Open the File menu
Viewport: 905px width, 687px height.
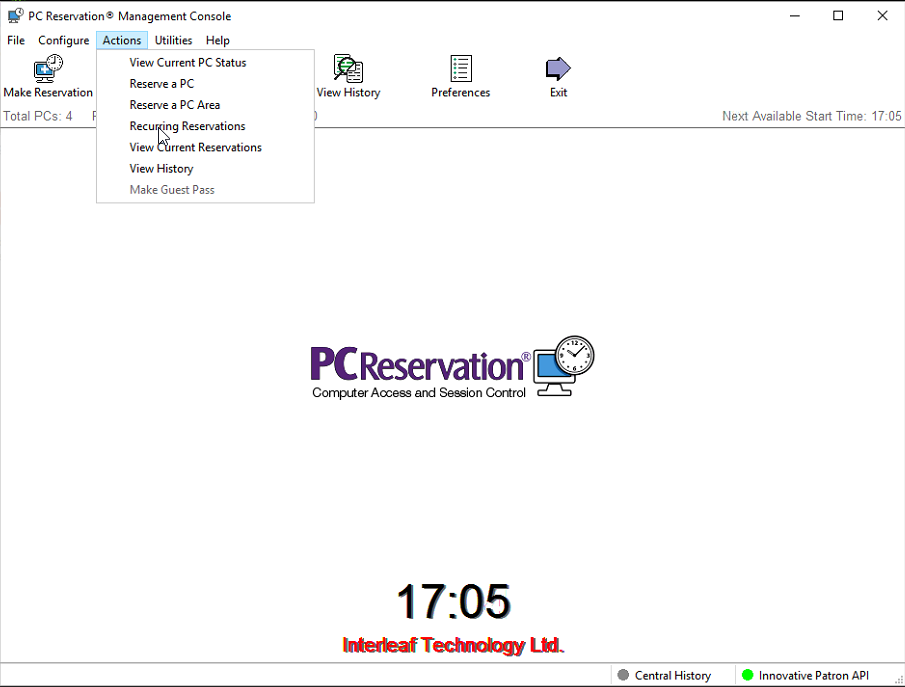(x=16, y=40)
